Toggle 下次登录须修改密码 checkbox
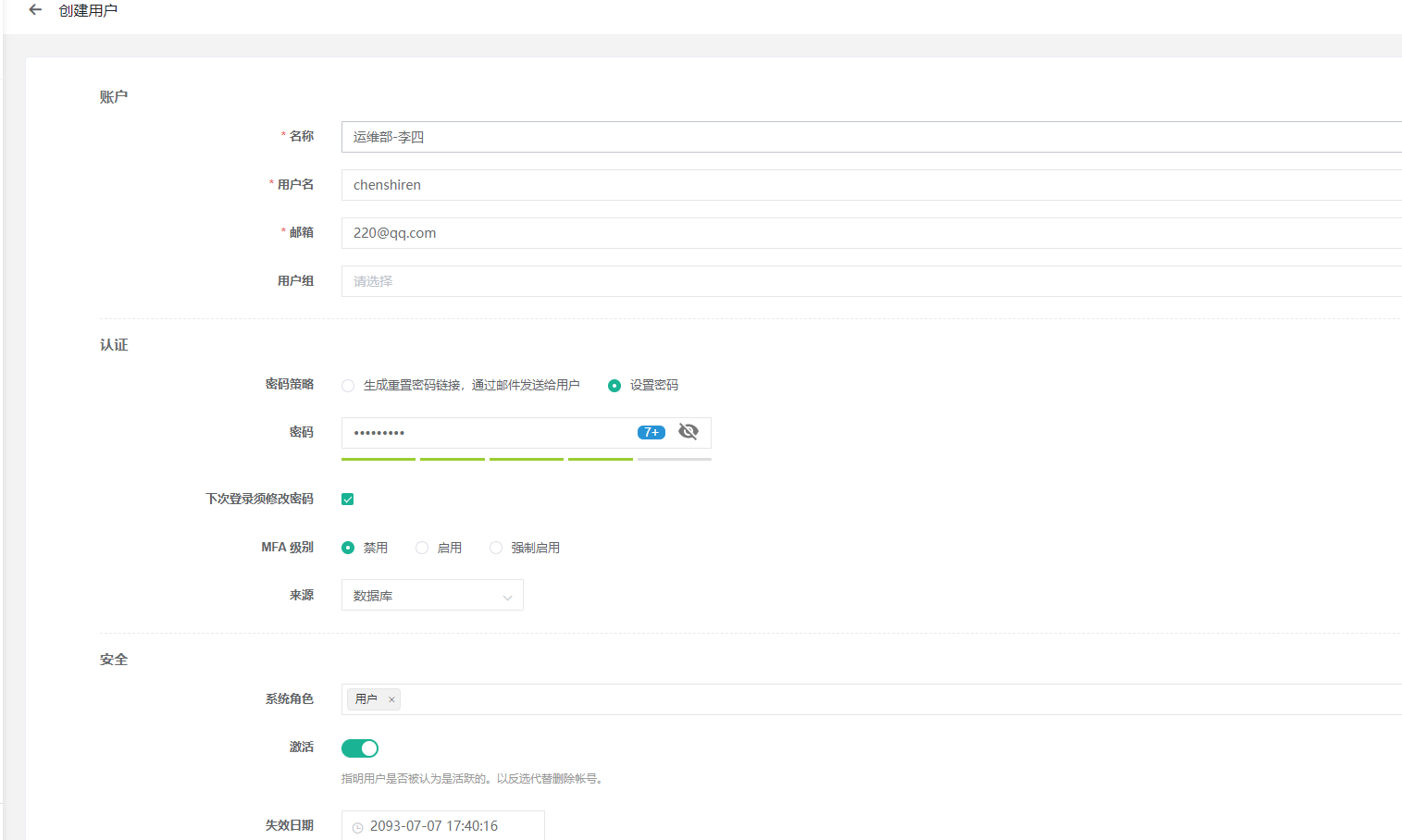1402x840 pixels. click(x=348, y=500)
